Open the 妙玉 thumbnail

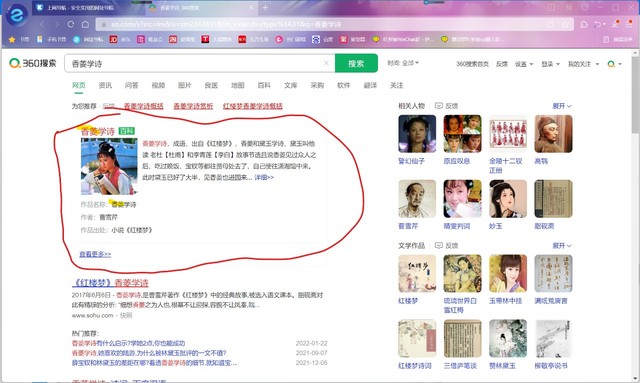click(508, 198)
